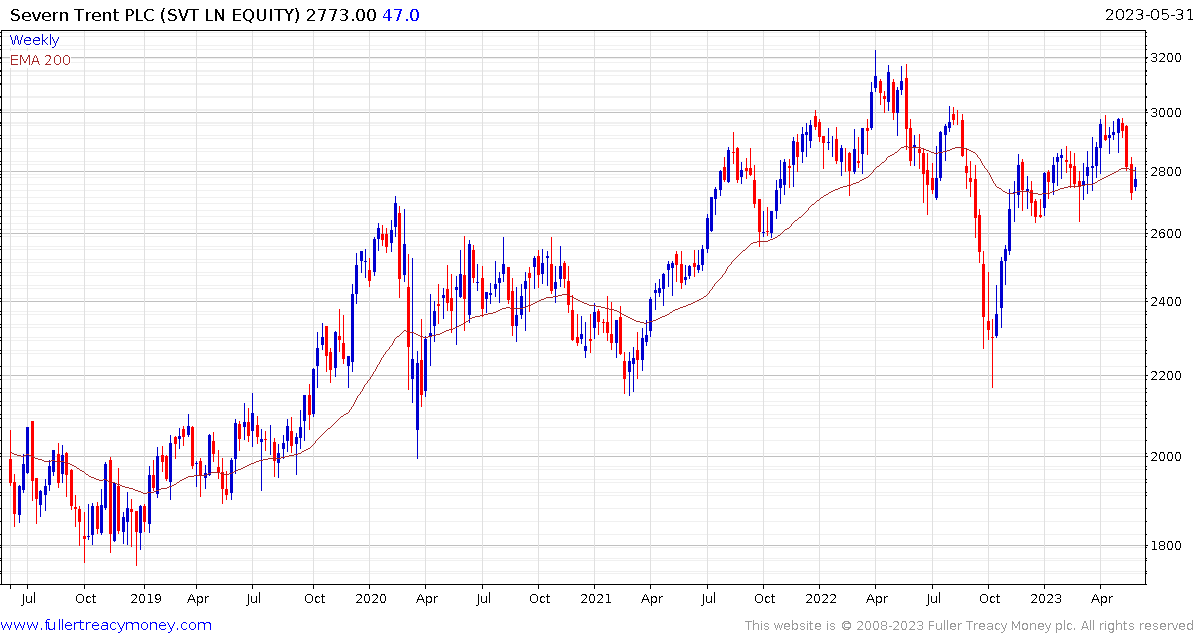Click the last price 2773.00 in title

pyautogui.click(x=342, y=14)
